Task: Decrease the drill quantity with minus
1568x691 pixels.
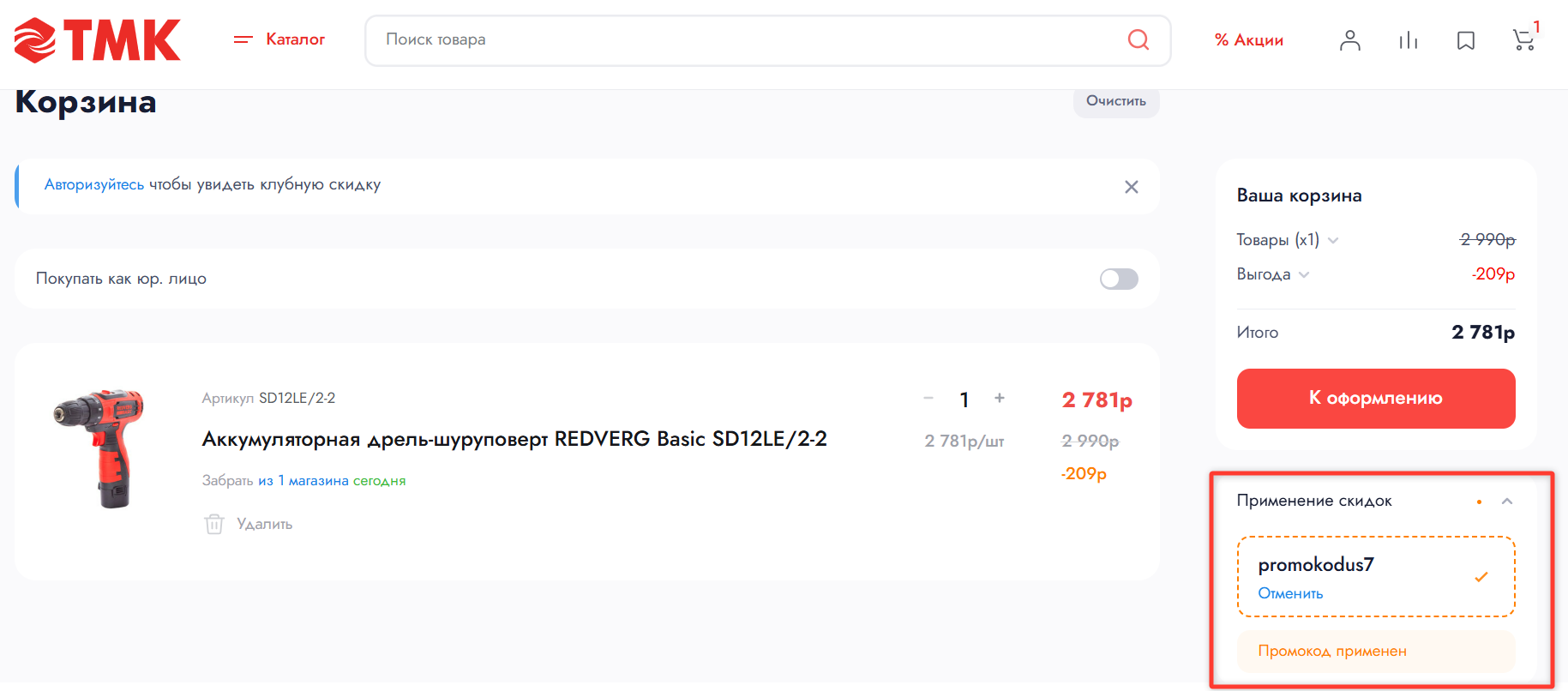Action: pyautogui.click(x=928, y=398)
